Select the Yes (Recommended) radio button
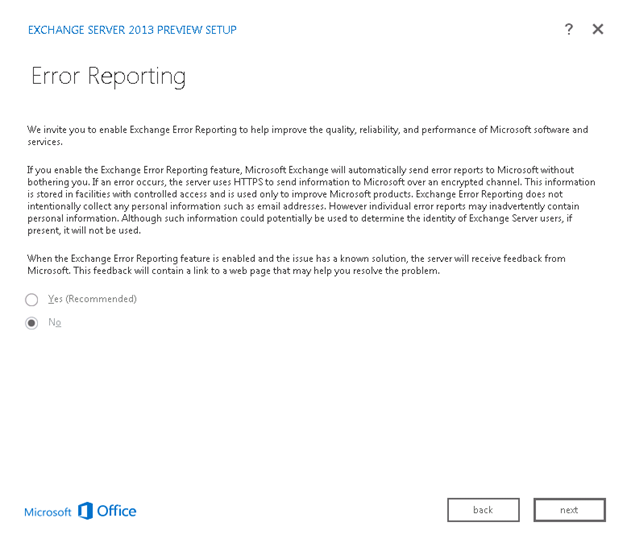 tap(32, 299)
